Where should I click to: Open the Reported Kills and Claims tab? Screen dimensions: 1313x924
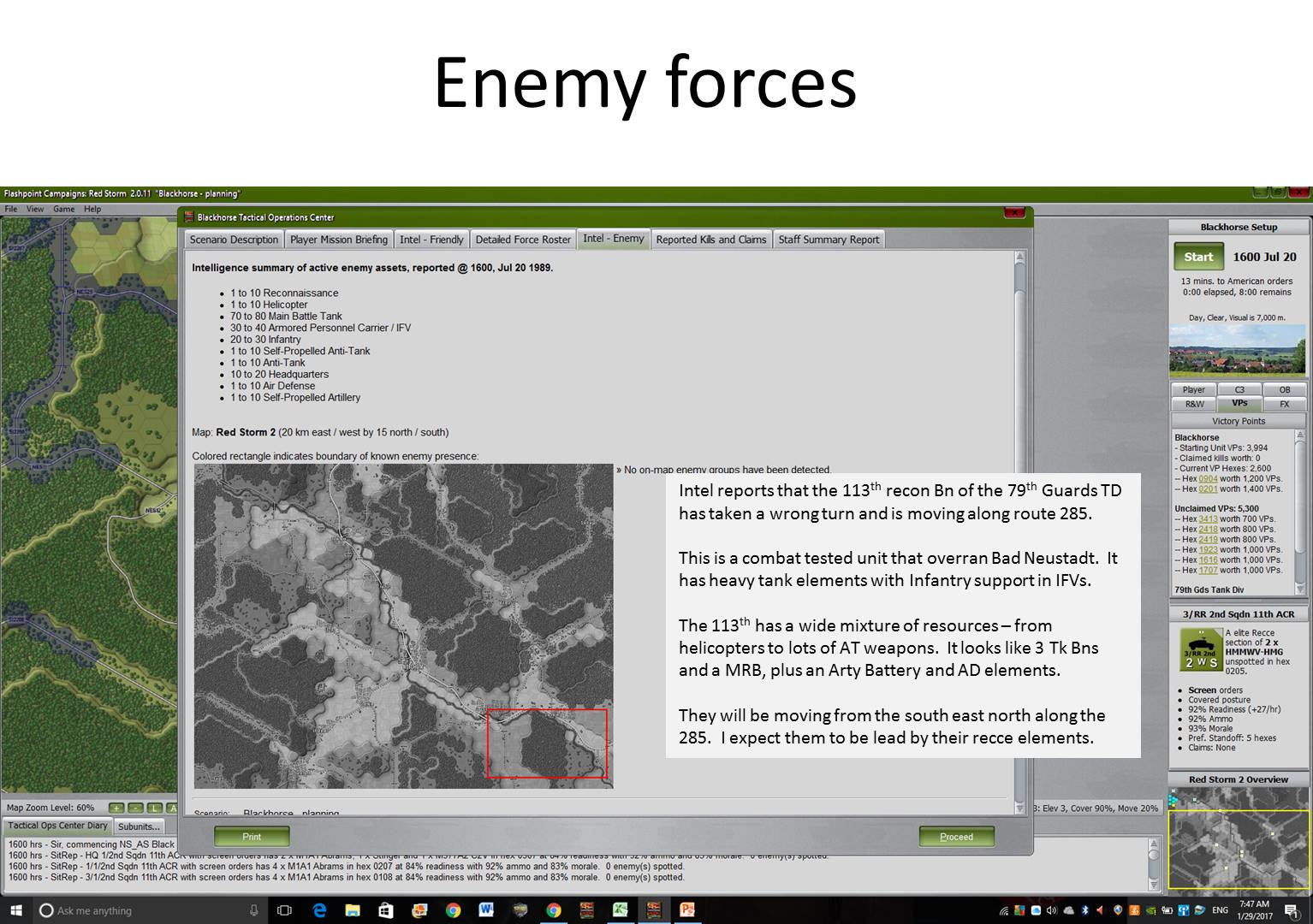tap(711, 240)
